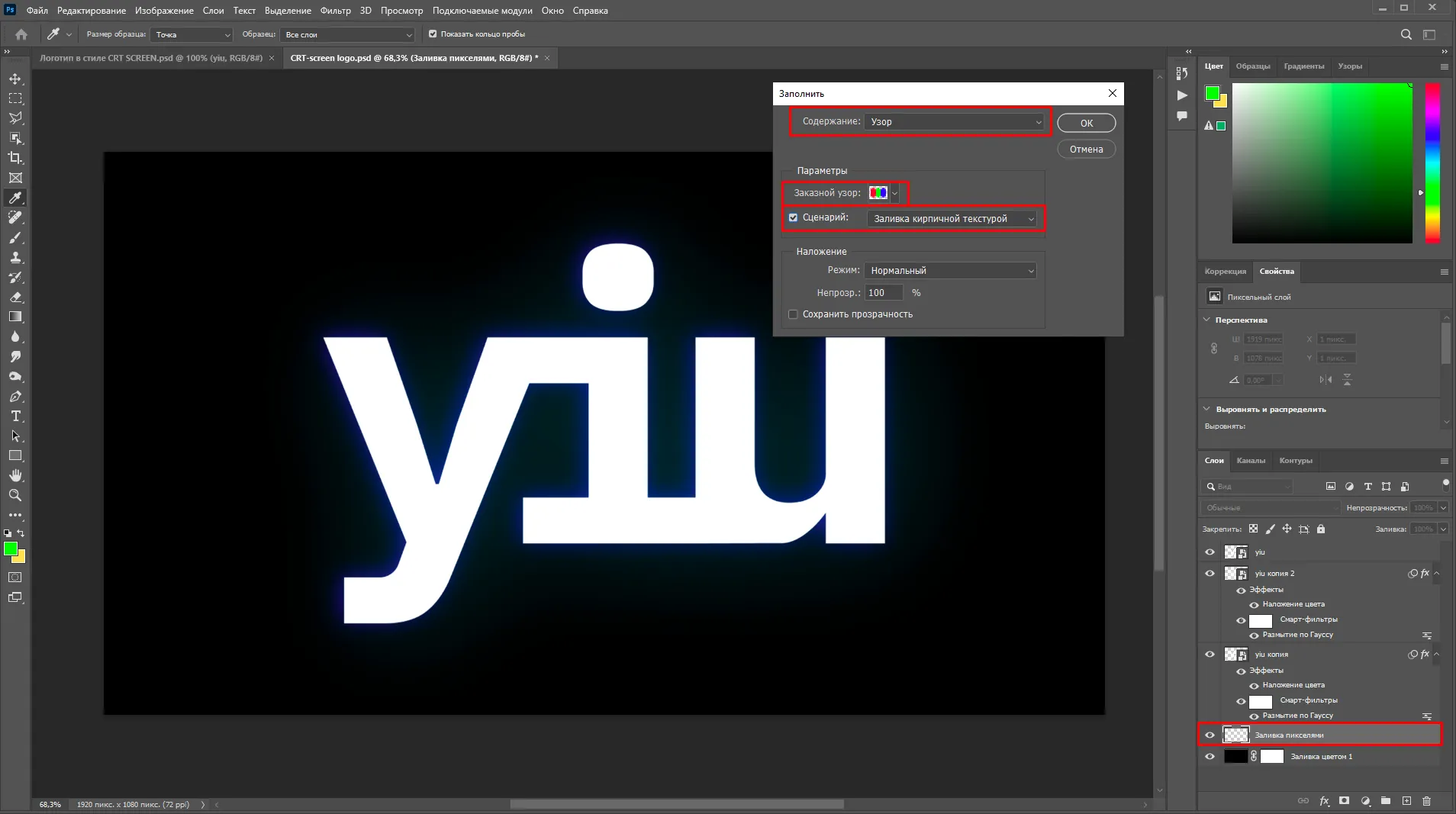Select the Horizontal Type tool
The width and height of the screenshot is (1456, 814).
coord(15,416)
